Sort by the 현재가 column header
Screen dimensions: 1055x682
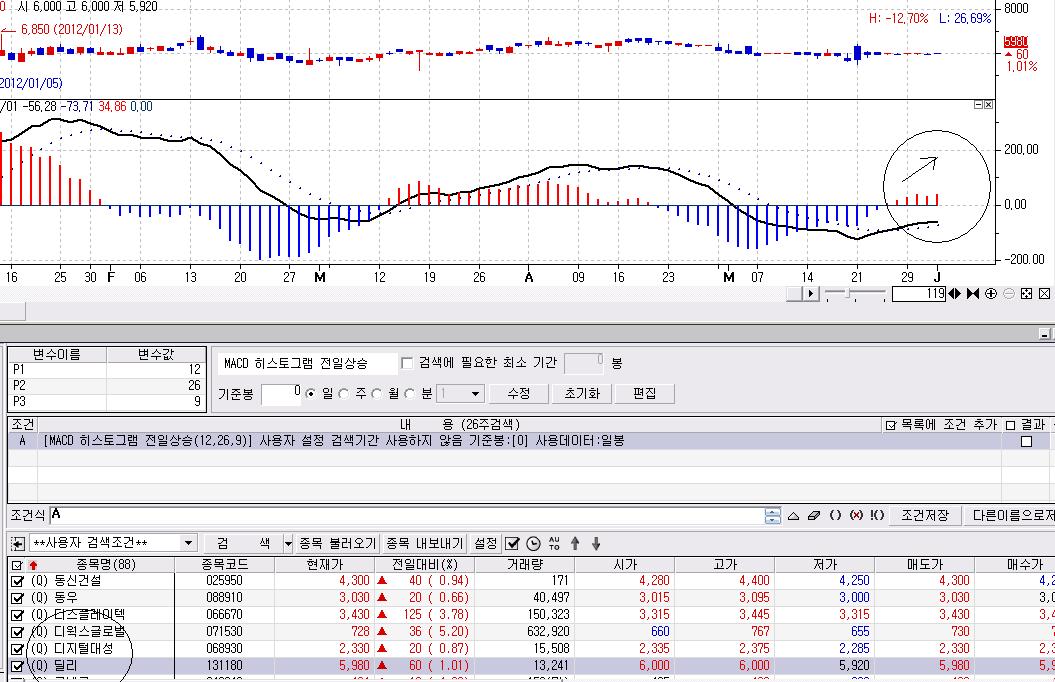click(x=325, y=565)
